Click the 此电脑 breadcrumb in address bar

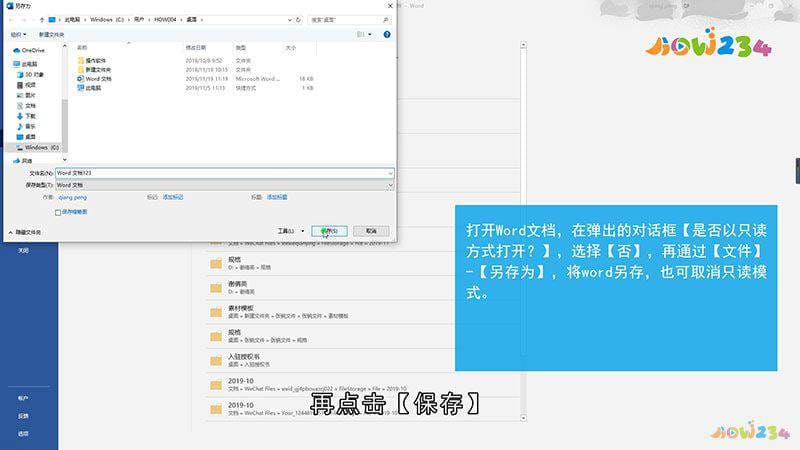pyautogui.click(x=72, y=19)
